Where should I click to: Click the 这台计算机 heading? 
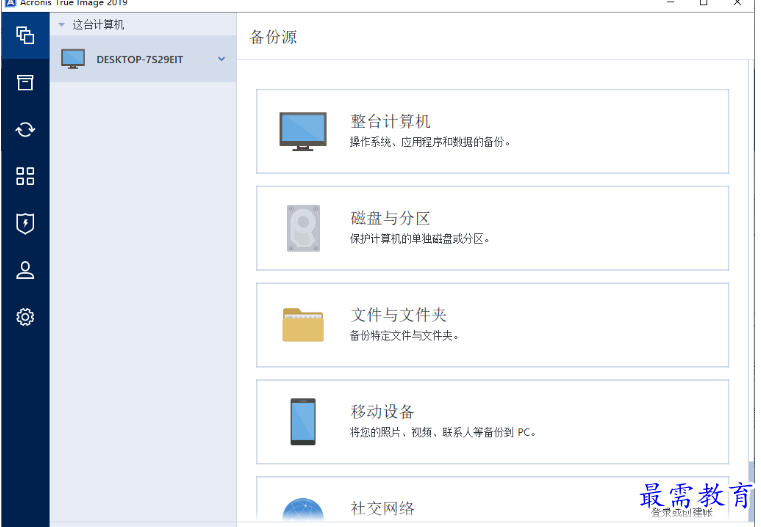(x=98, y=25)
